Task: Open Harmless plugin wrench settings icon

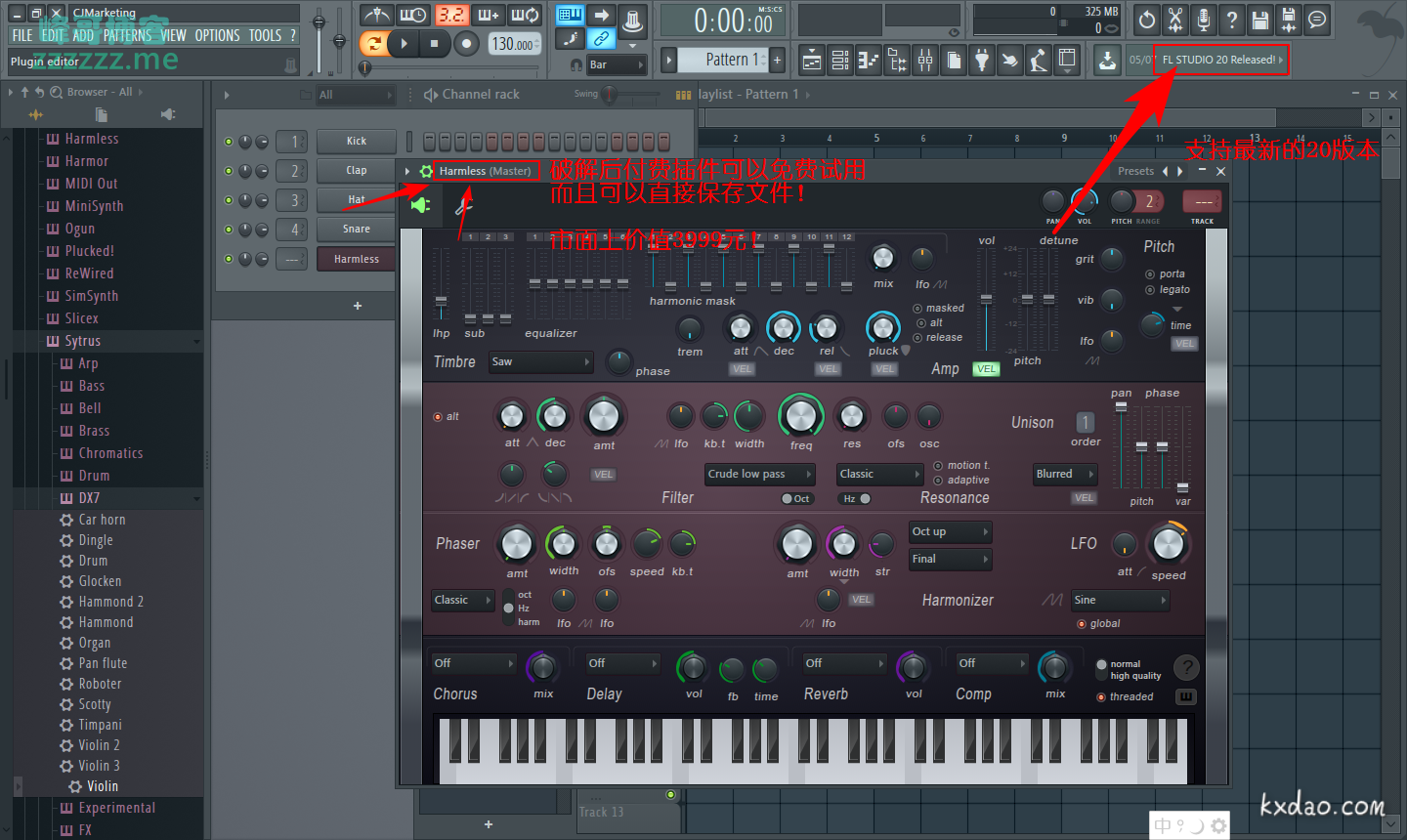Action: [464, 205]
